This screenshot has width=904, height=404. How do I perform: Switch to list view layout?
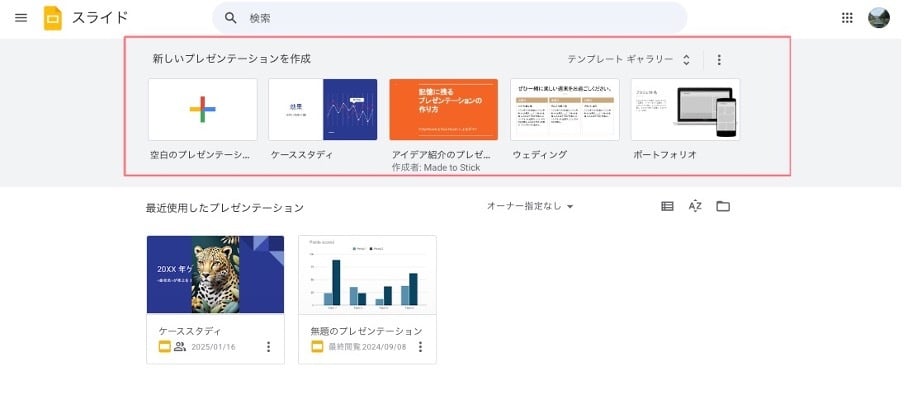667,207
